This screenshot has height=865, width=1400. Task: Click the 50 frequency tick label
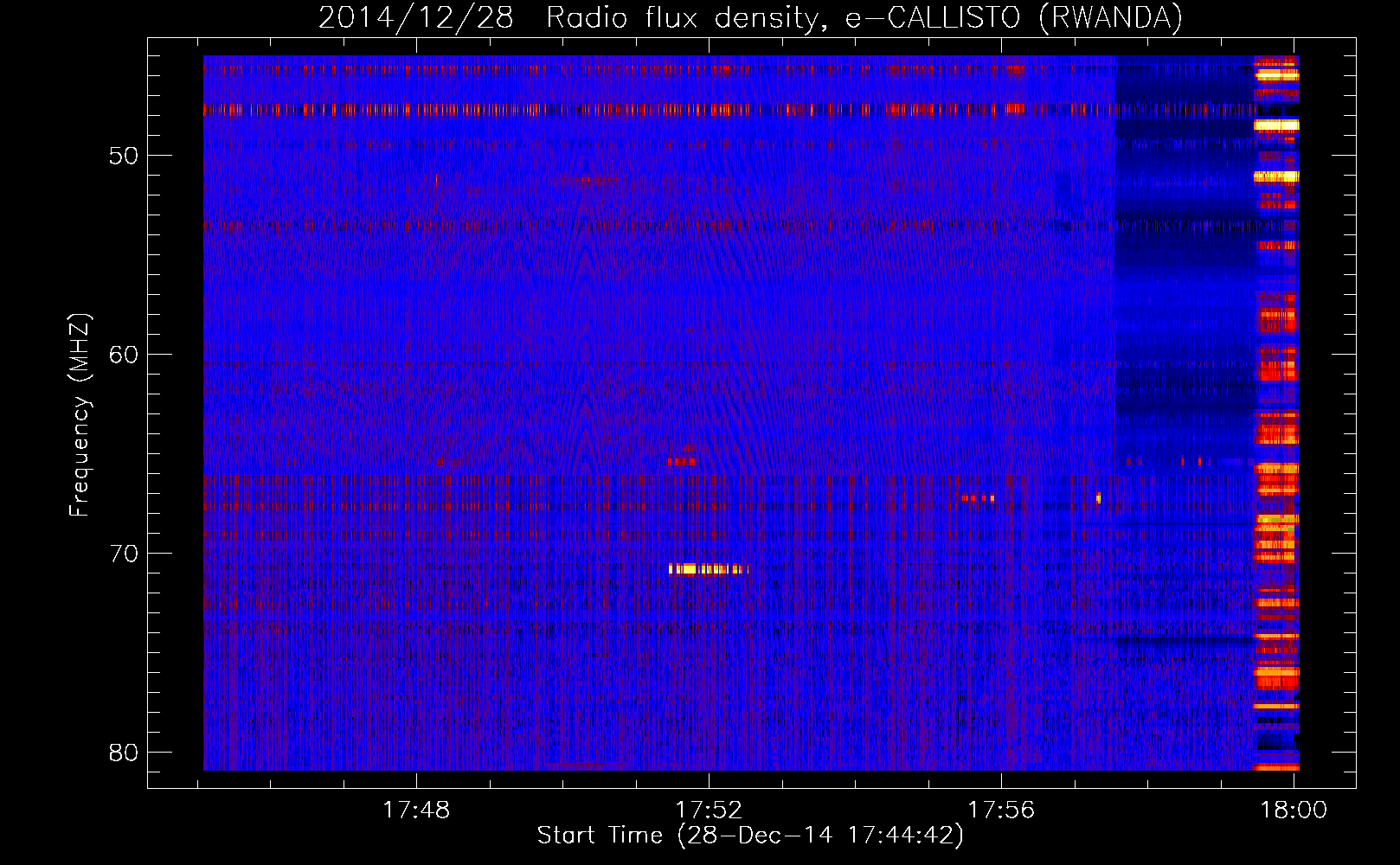124,156
